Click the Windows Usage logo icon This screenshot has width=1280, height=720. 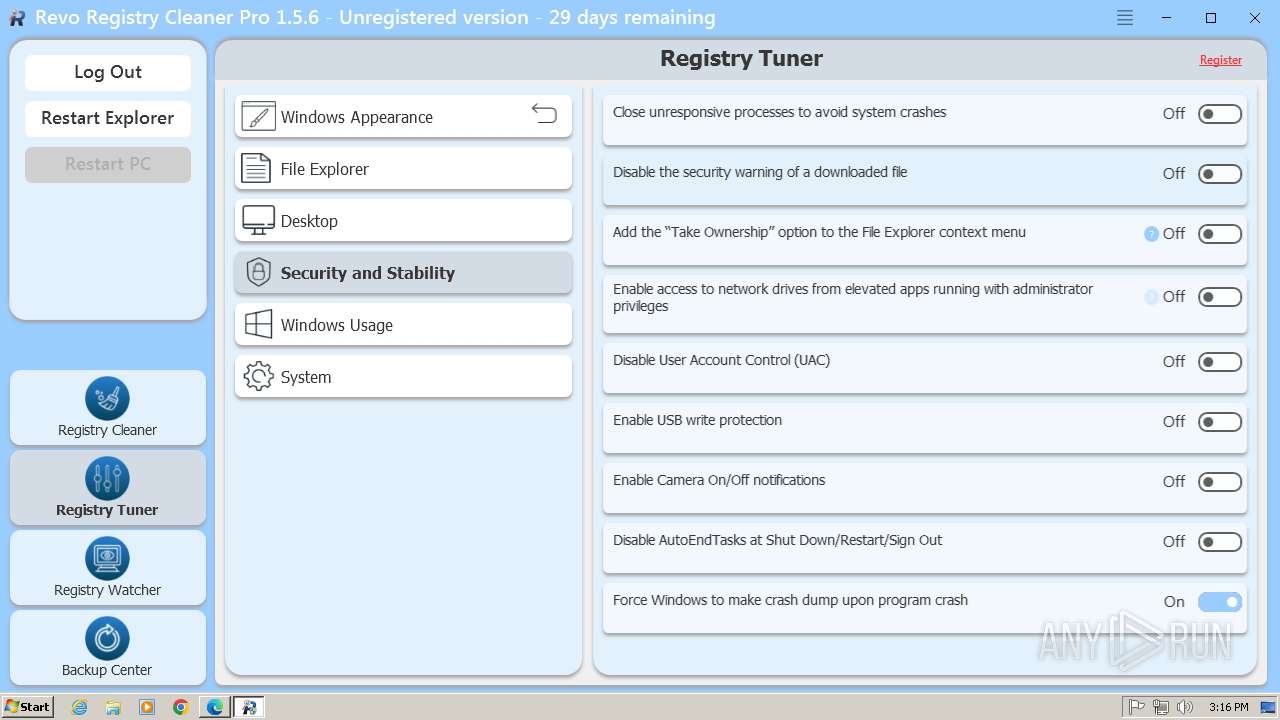[x=258, y=325]
